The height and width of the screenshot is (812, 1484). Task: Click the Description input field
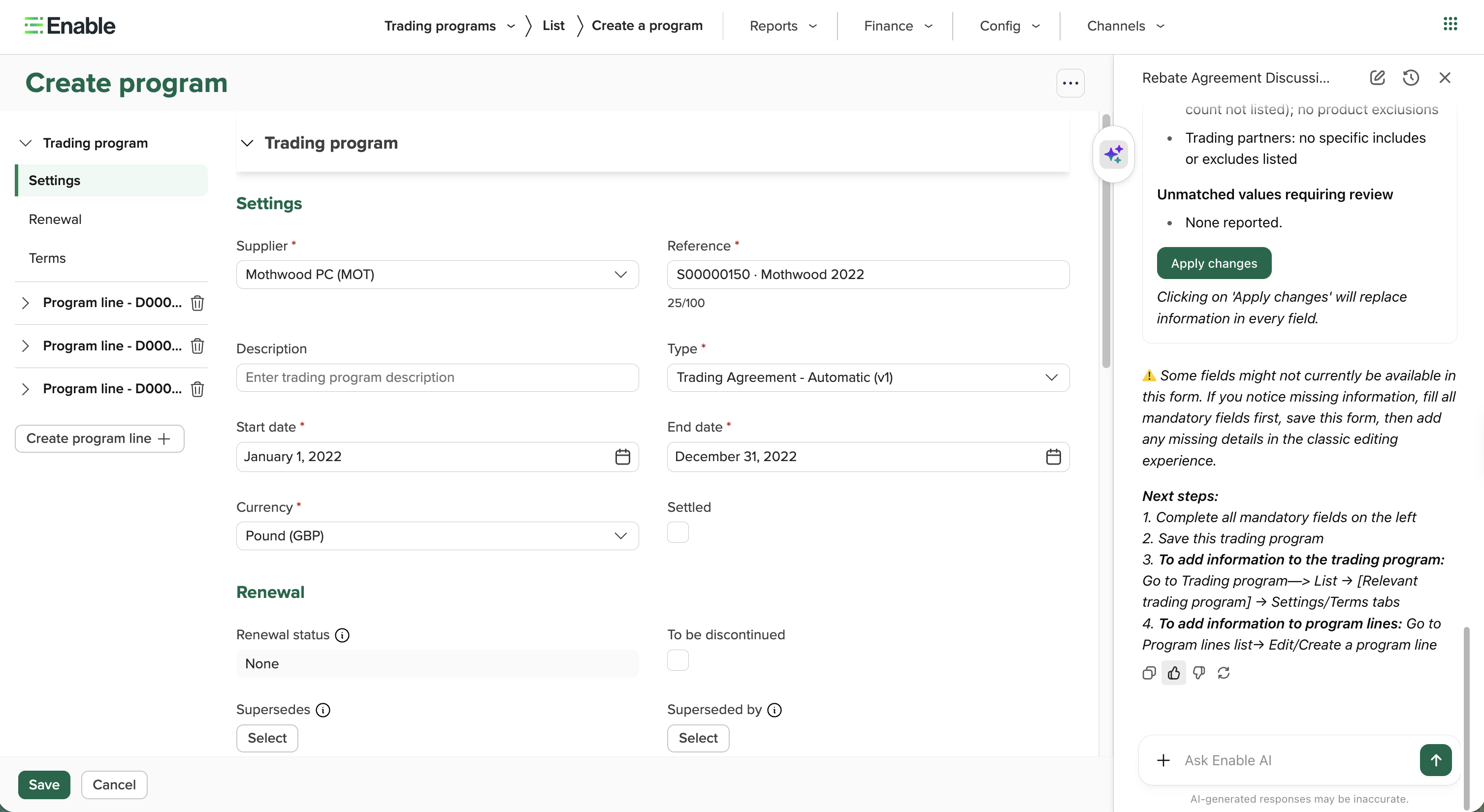[437, 378]
